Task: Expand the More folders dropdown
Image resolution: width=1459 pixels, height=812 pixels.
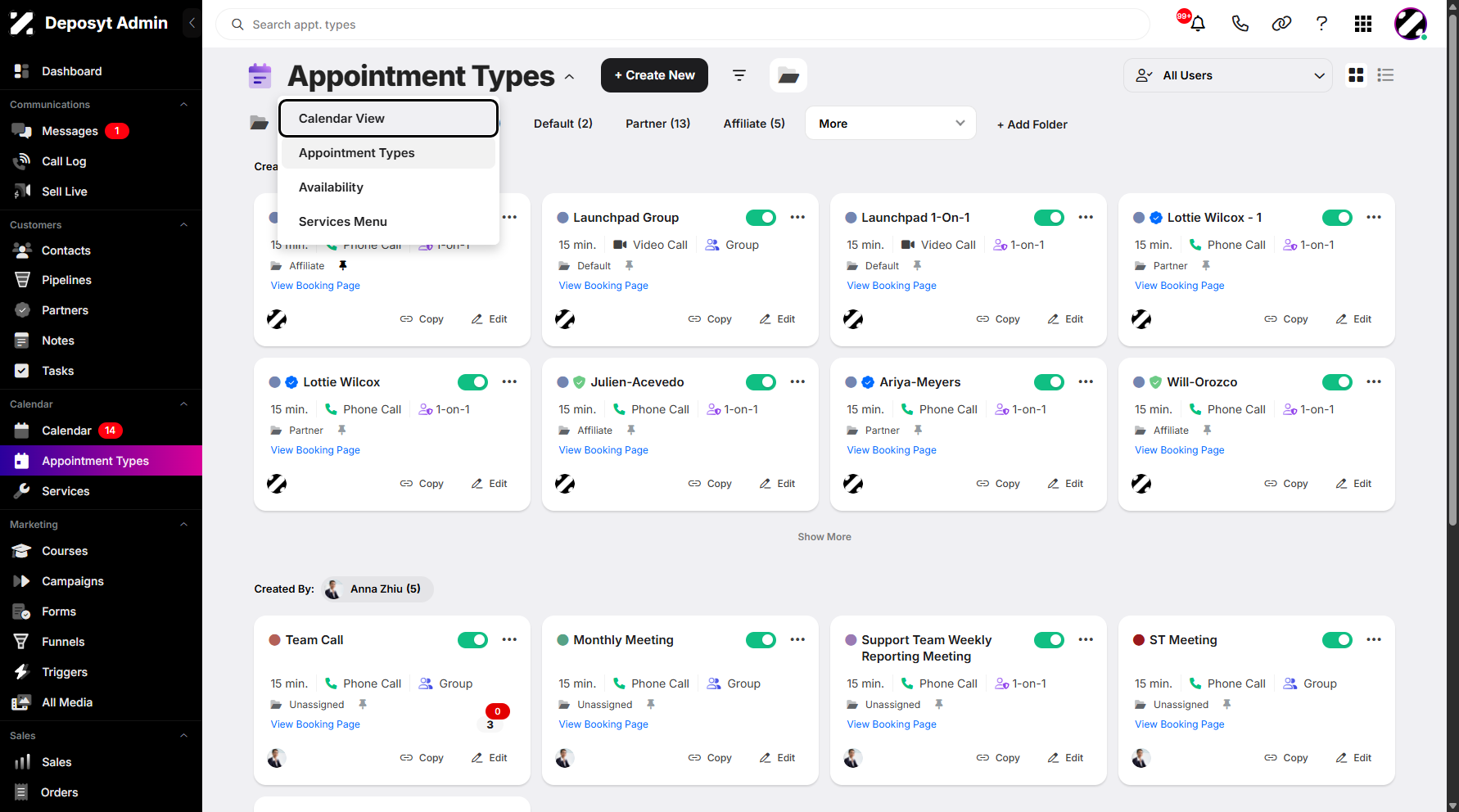Action: (891, 124)
